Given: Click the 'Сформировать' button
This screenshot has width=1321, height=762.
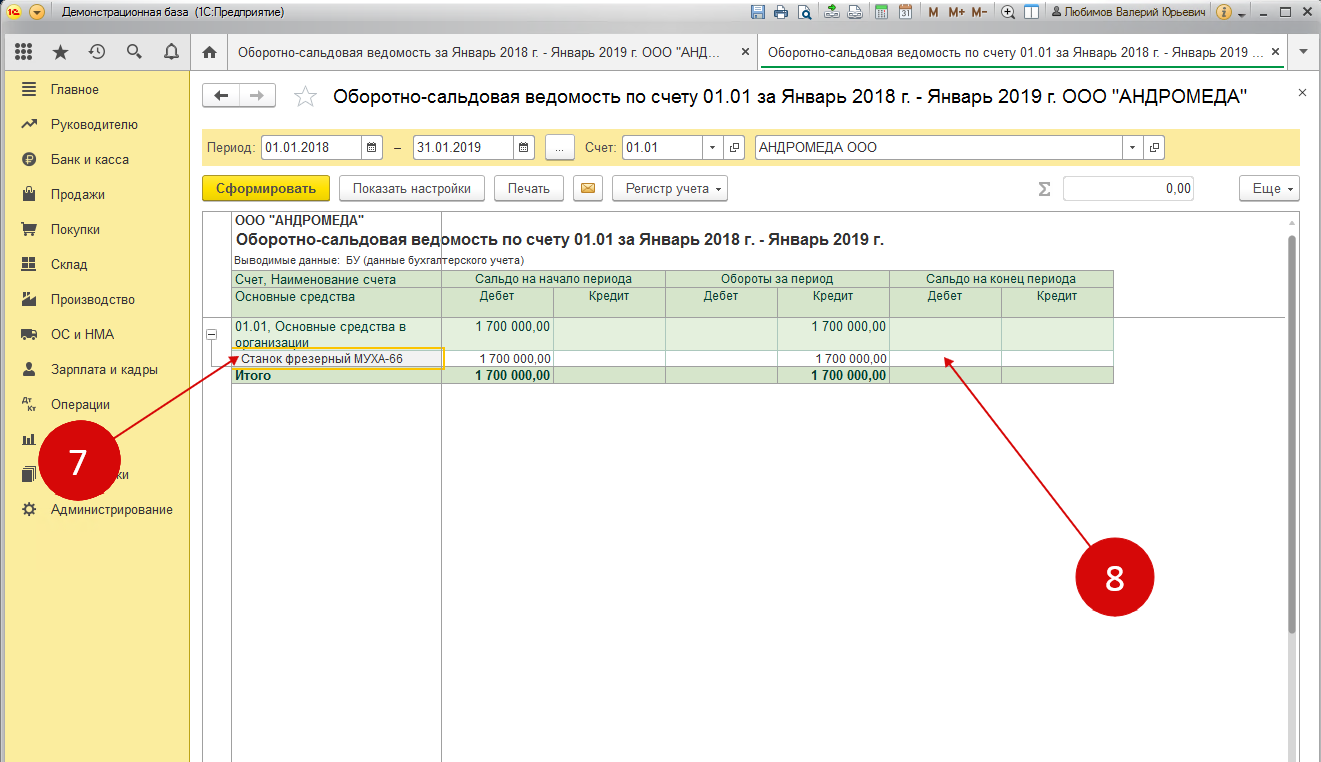Looking at the screenshot, I should [266, 188].
